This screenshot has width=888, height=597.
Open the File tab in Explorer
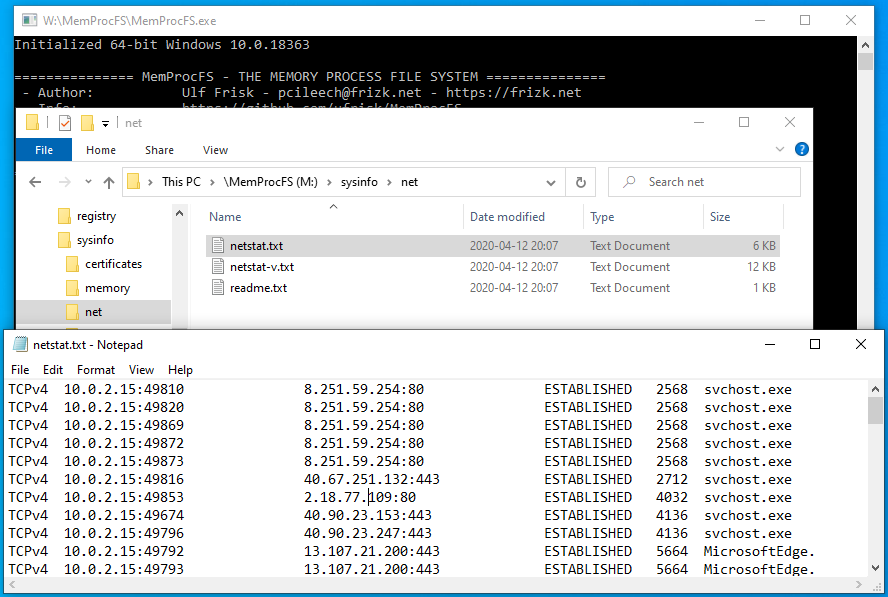coord(44,150)
